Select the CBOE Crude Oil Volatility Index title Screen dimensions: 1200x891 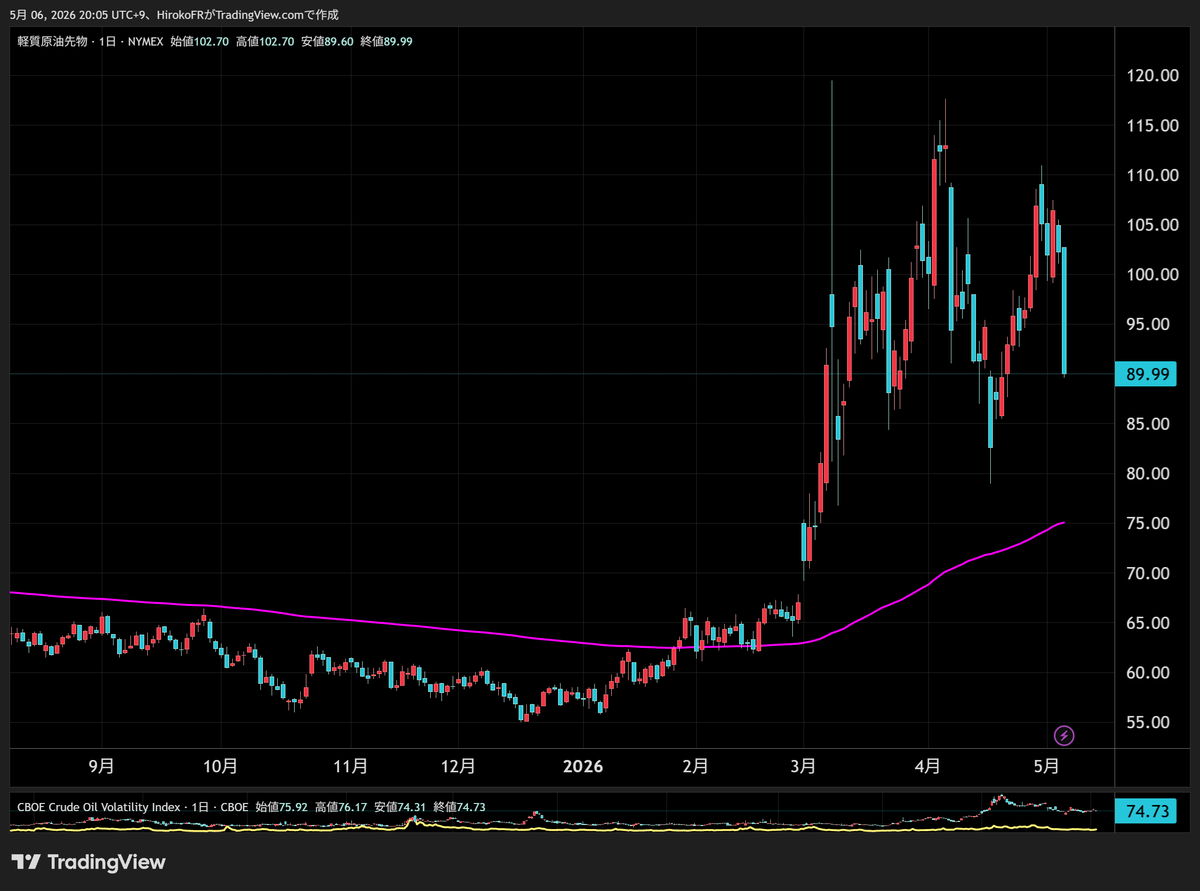[100, 807]
